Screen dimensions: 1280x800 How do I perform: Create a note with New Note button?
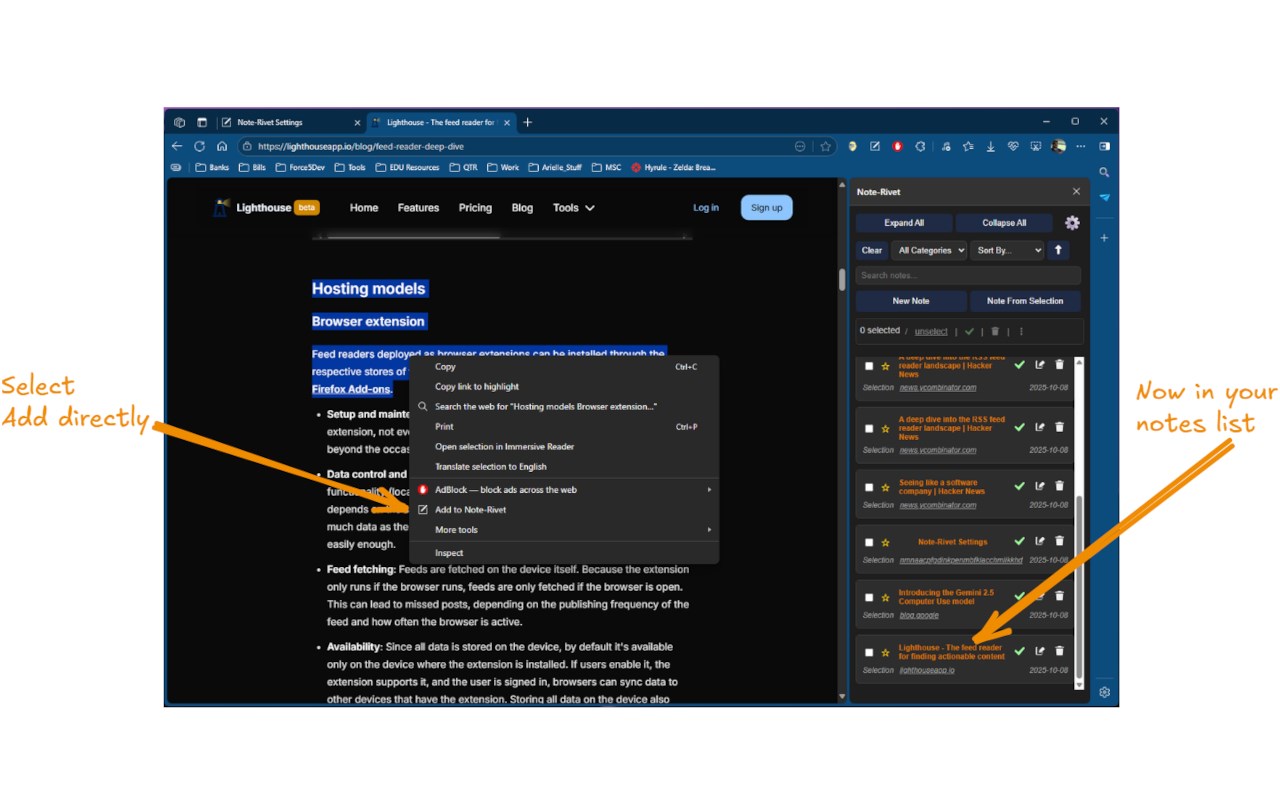[x=911, y=301]
